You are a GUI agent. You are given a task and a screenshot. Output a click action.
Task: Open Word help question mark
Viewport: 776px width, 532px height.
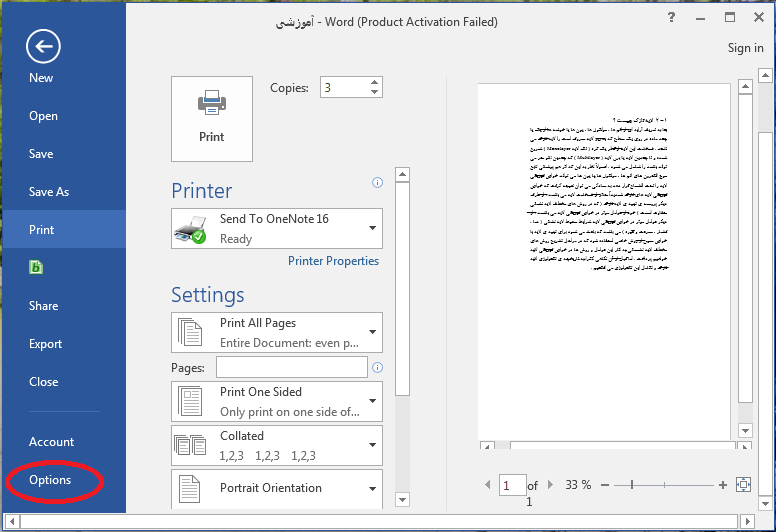coord(671,17)
